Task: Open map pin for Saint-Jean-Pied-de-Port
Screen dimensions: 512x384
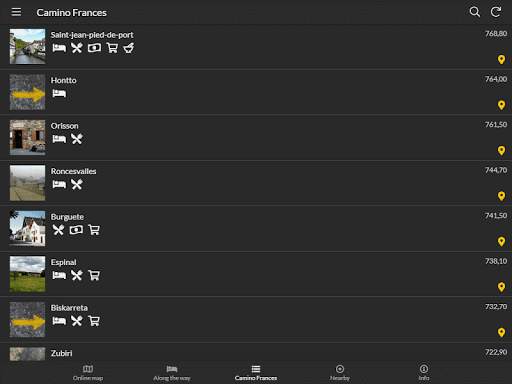Action: tap(501, 60)
